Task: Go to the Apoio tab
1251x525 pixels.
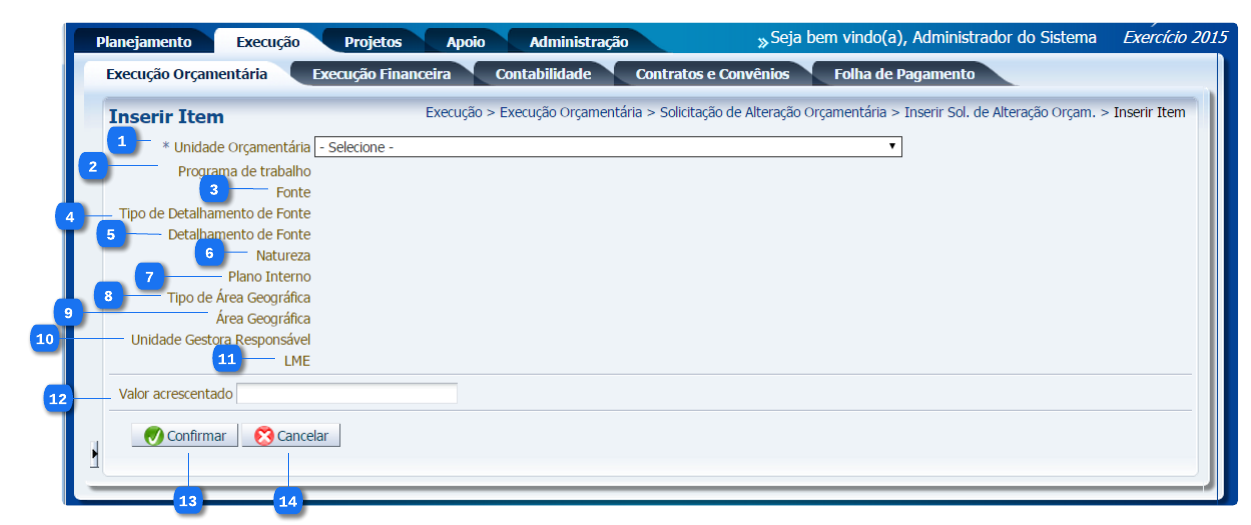Action: click(465, 42)
